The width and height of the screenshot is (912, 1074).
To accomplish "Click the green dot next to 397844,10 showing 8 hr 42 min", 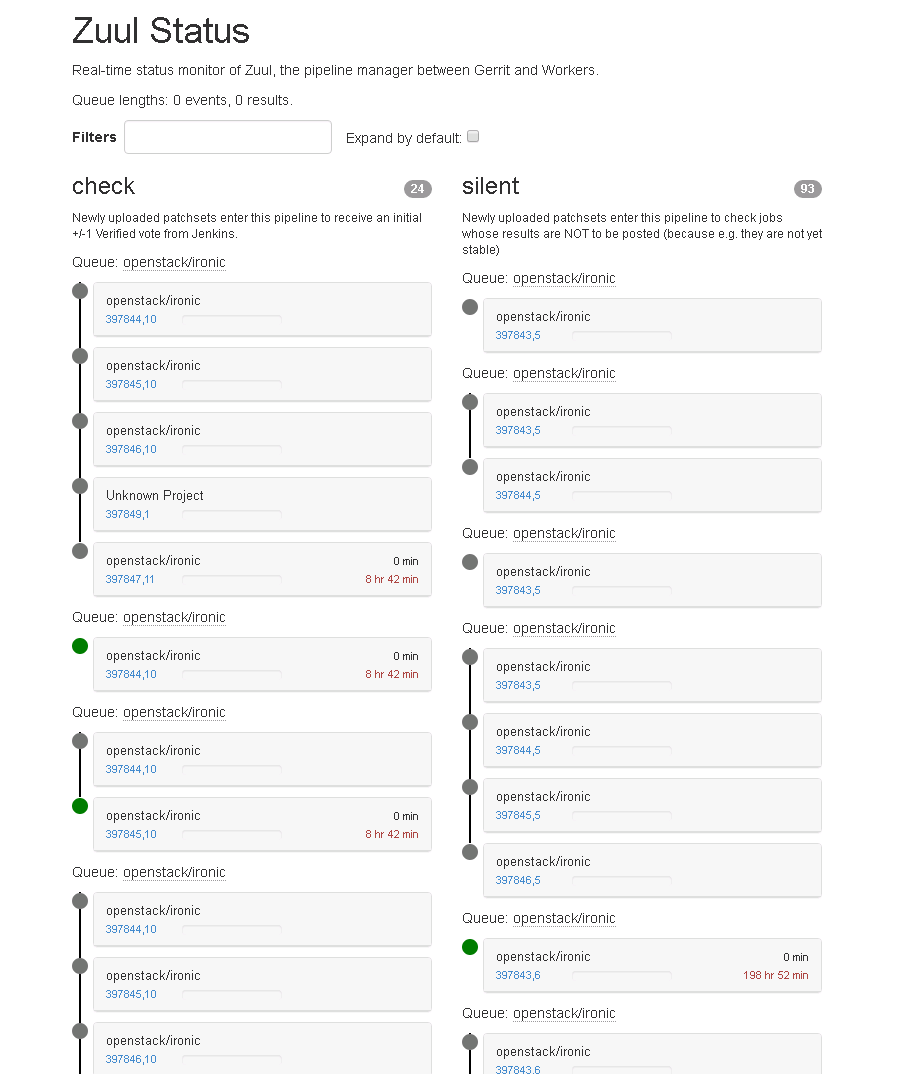I will tap(80, 646).
